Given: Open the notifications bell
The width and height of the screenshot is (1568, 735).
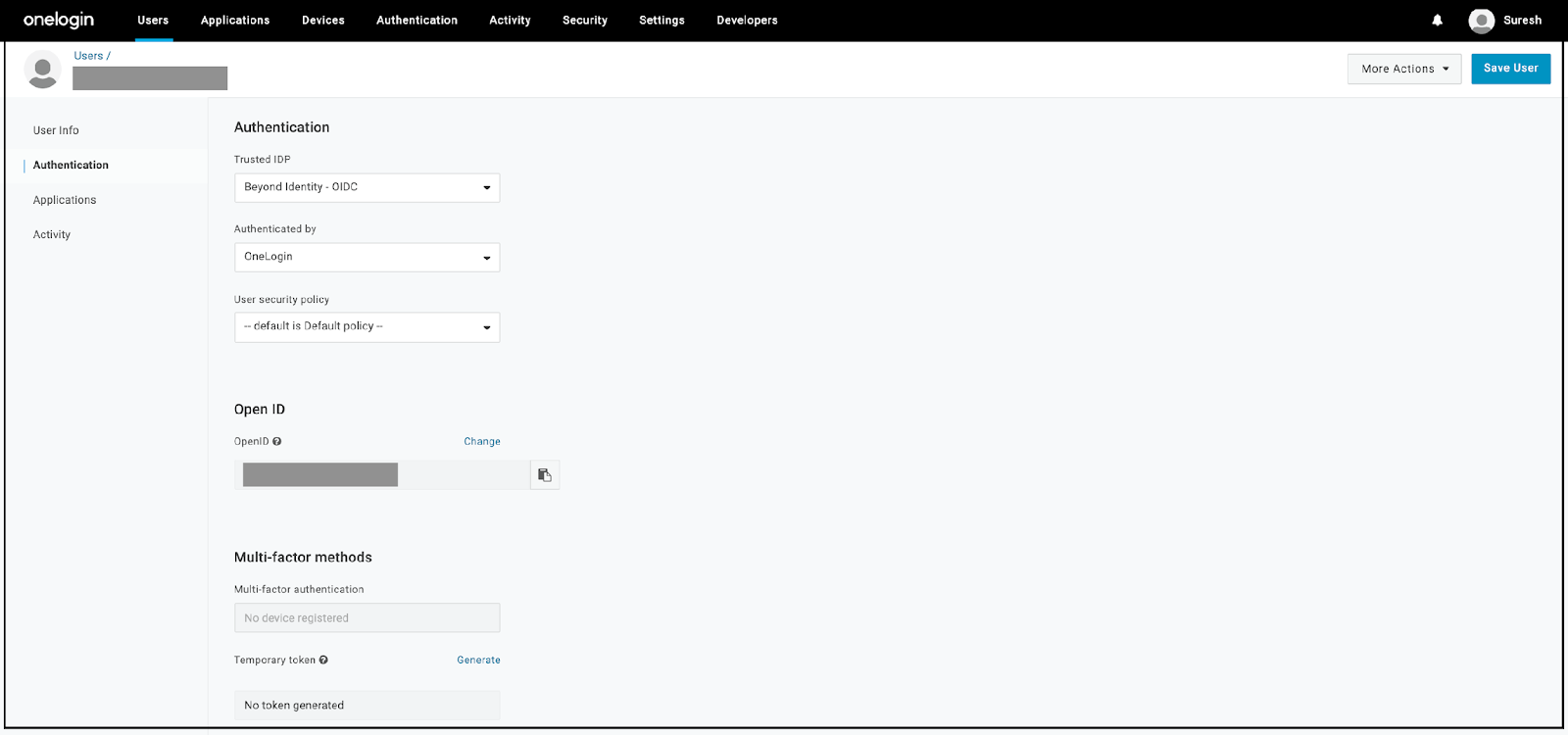Looking at the screenshot, I should (1438, 20).
